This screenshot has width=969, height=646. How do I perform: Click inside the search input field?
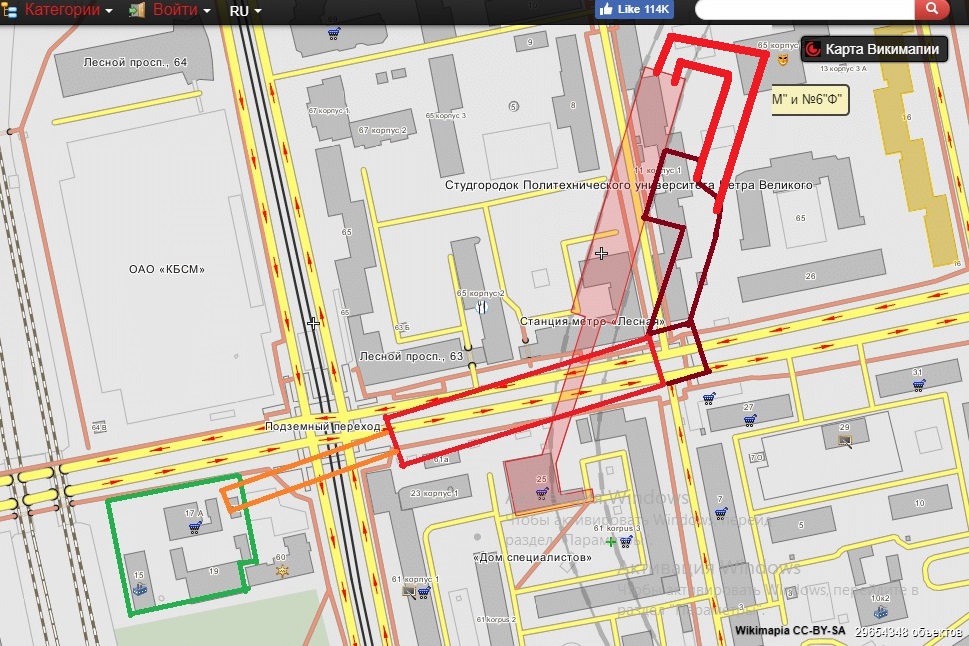805,10
